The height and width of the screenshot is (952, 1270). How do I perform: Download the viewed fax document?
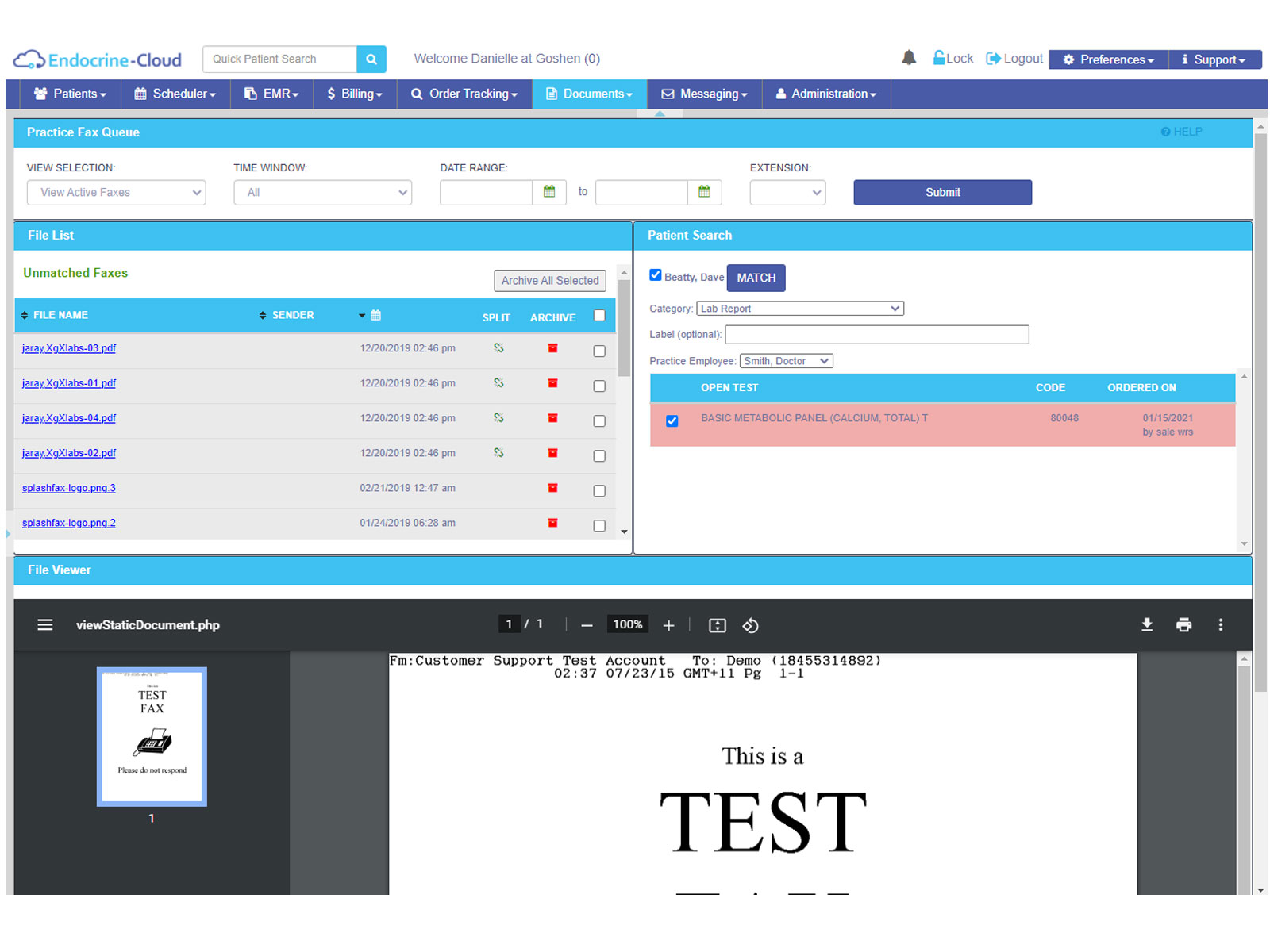[1147, 625]
